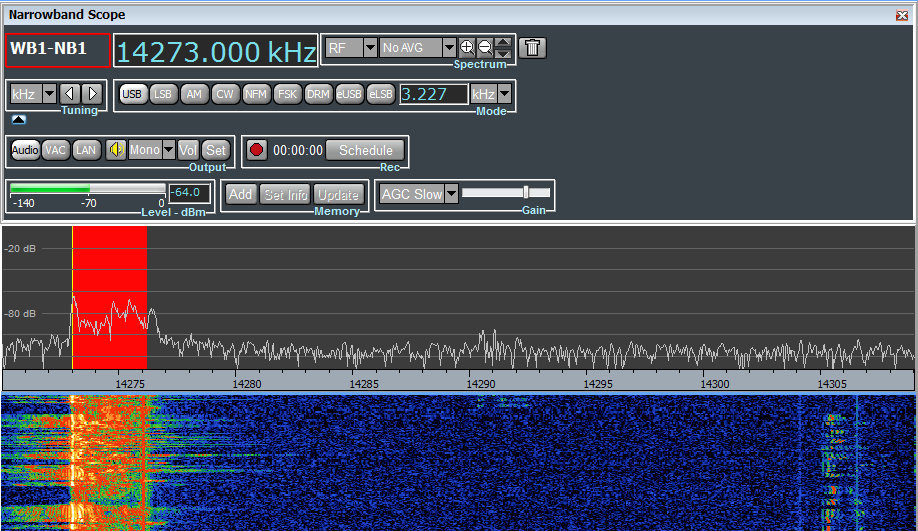The width and height of the screenshot is (918, 531).
Task: Click the 00:00:00 recording timer
Action: (x=297, y=150)
